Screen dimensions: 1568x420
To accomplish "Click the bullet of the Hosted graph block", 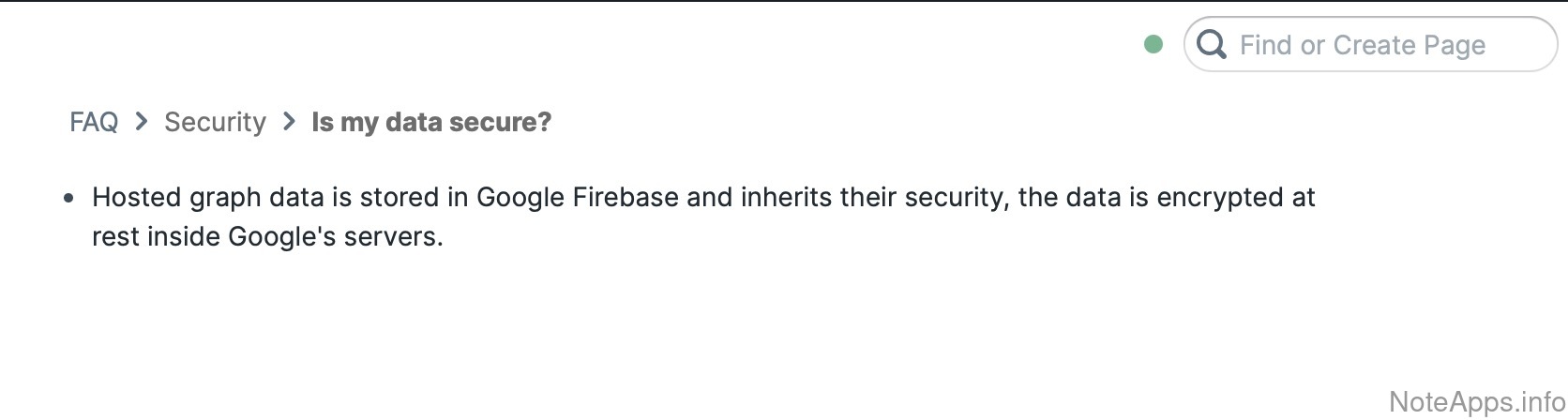I will (68, 199).
